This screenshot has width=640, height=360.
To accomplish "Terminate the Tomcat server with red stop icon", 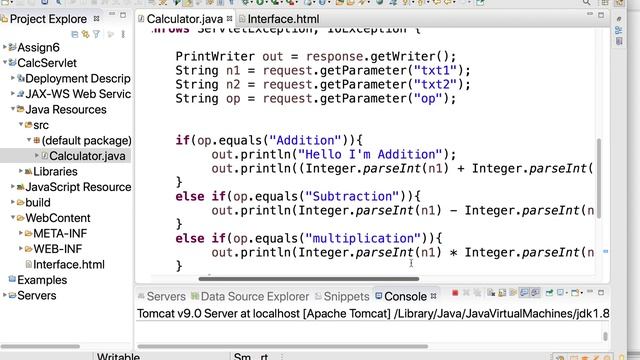I will point(455,293).
